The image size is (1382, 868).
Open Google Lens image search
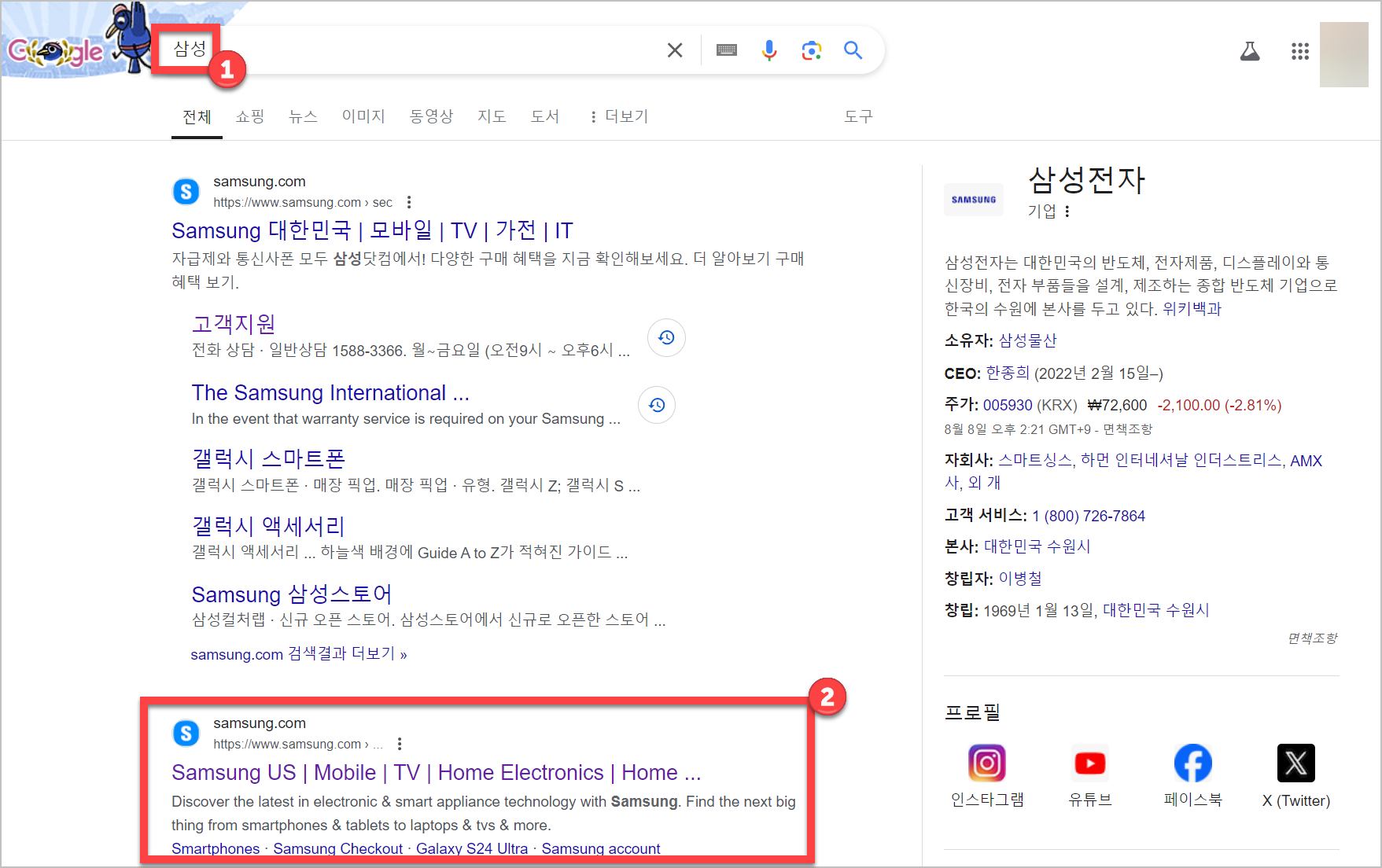[x=812, y=50]
